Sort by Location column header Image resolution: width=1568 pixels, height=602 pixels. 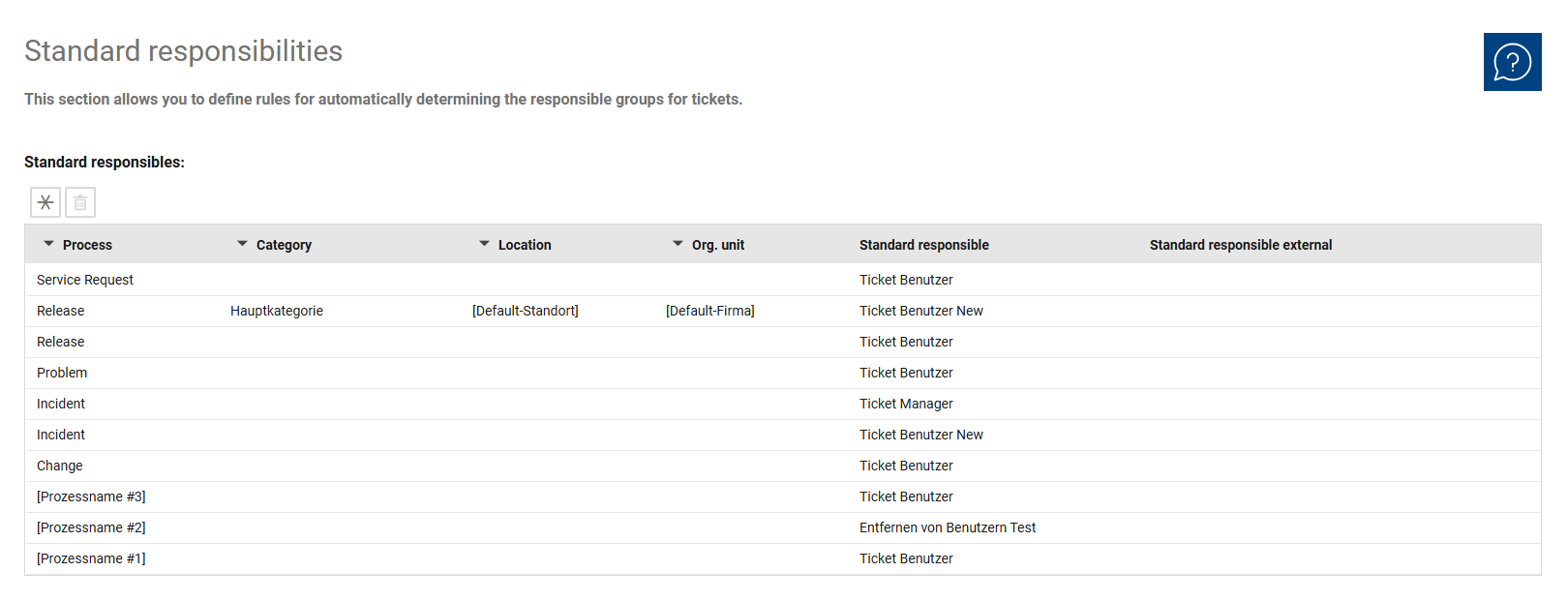525,245
